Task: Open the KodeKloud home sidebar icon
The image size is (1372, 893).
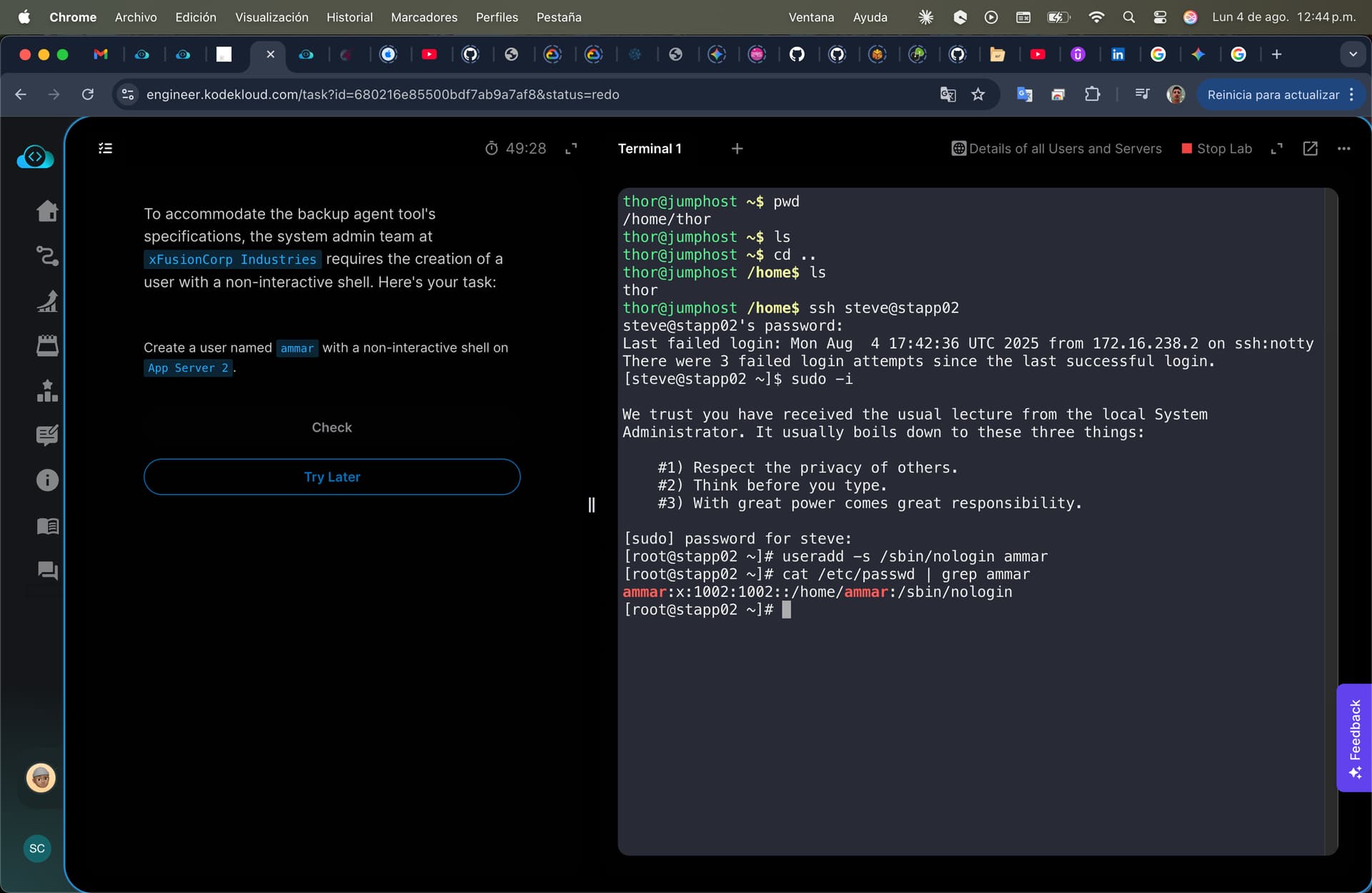Action: pos(47,211)
